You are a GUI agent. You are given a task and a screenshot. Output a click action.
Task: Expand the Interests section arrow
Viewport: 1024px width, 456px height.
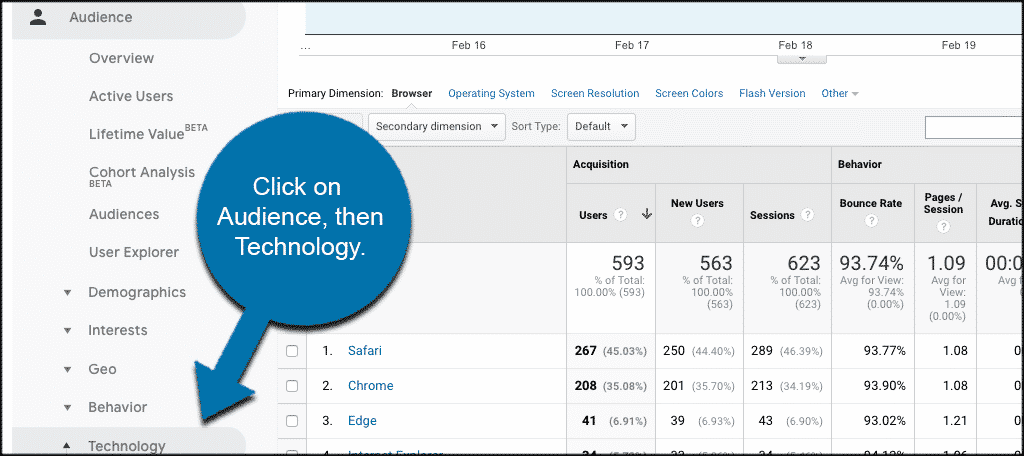pos(67,331)
